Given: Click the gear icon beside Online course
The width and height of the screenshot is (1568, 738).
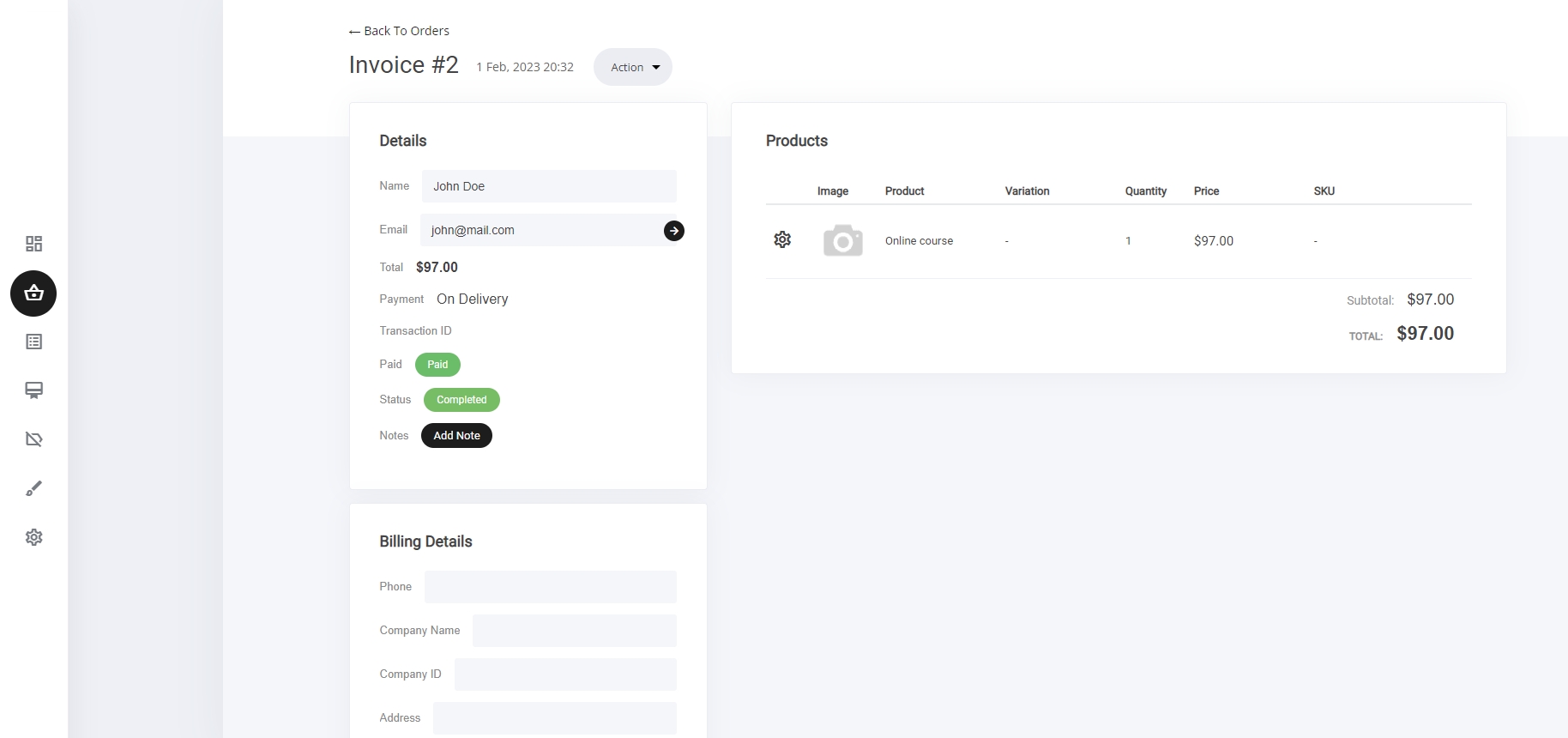Looking at the screenshot, I should pos(782,240).
